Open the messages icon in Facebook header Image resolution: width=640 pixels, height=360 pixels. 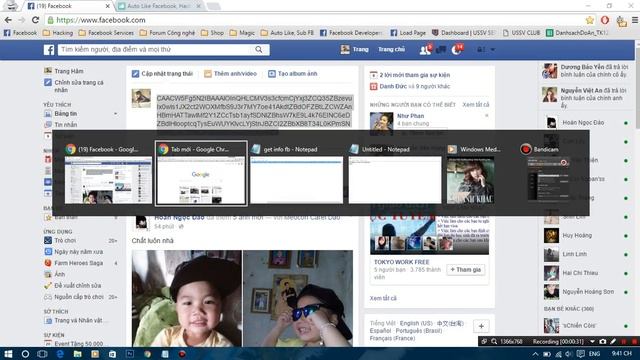tap(441, 50)
